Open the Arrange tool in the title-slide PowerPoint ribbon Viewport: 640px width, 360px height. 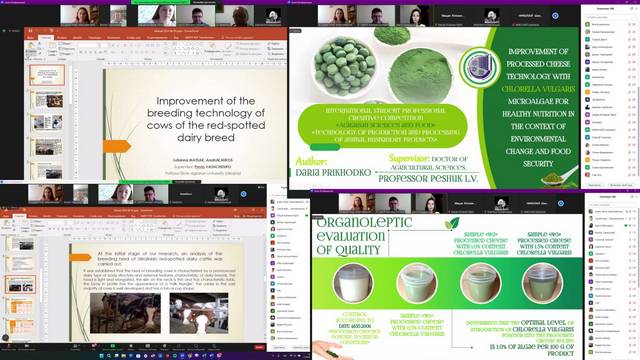(x=212, y=49)
